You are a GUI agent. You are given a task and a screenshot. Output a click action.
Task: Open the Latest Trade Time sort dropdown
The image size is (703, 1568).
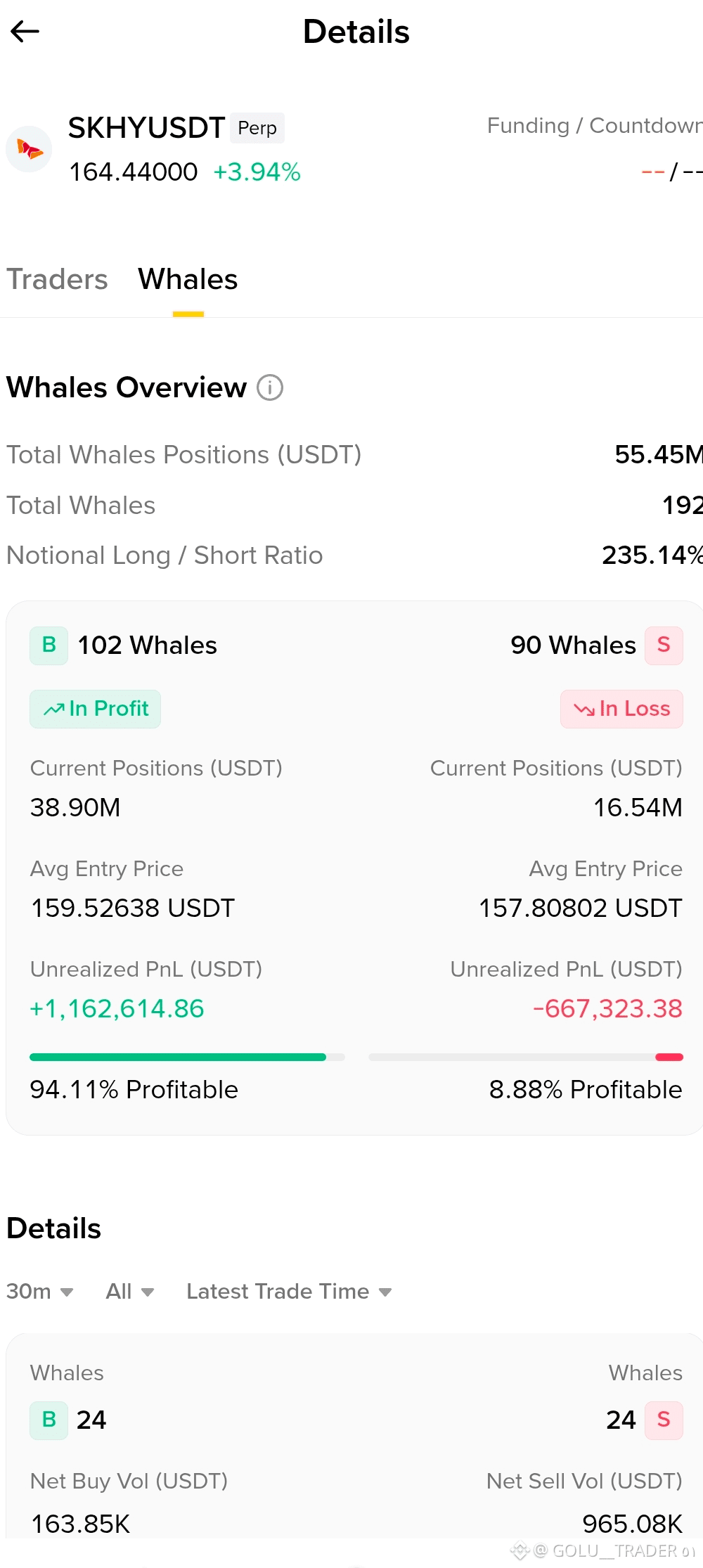tap(289, 1292)
